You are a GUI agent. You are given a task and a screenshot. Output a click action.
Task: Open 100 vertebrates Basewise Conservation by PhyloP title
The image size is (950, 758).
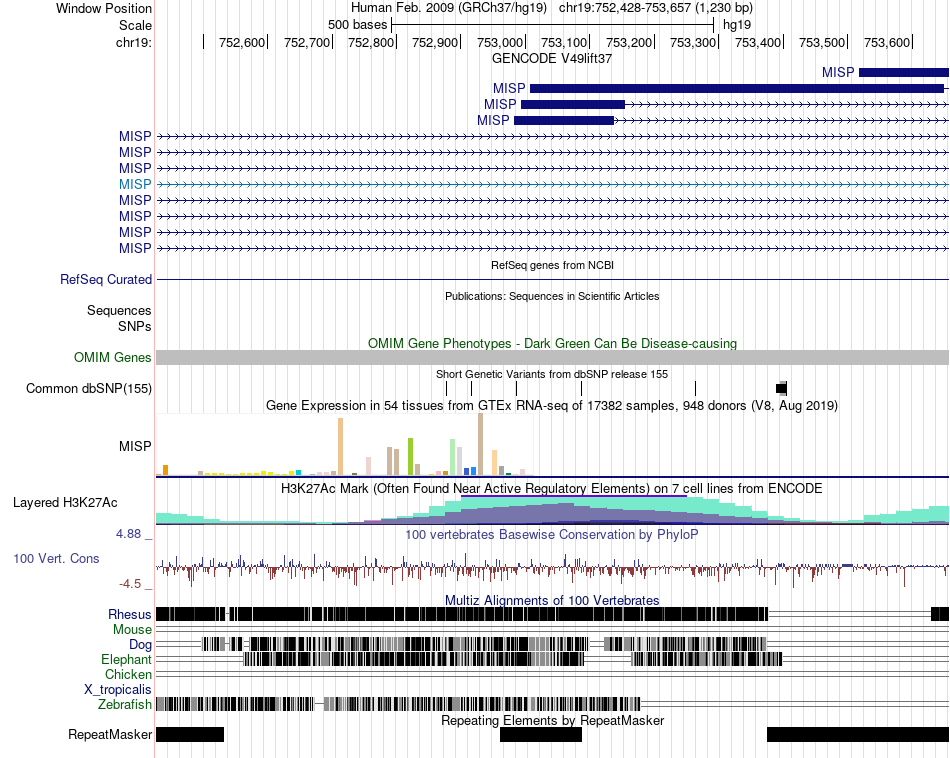(552, 534)
